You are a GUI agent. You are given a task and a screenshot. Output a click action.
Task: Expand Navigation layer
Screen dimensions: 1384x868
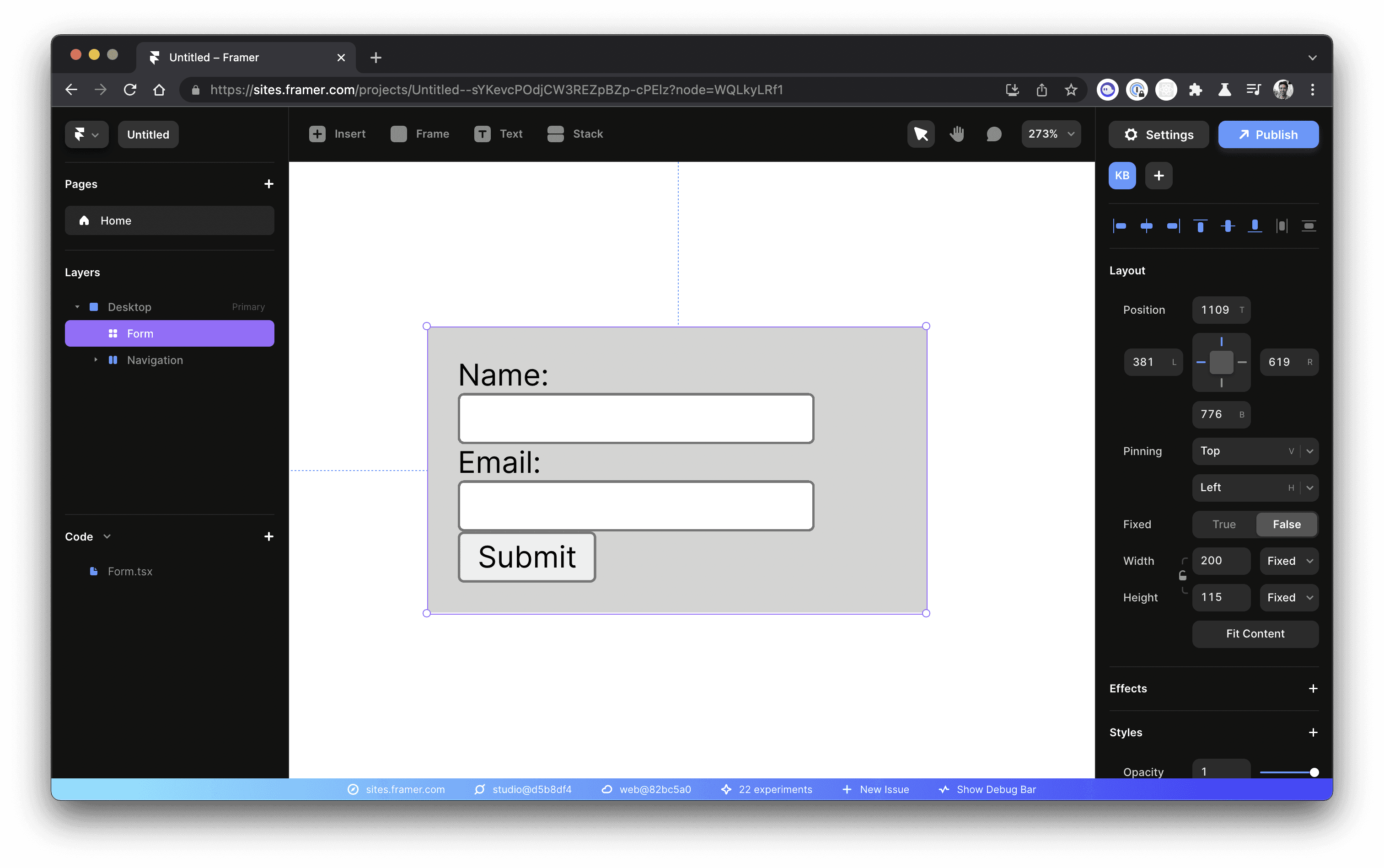click(x=95, y=360)
